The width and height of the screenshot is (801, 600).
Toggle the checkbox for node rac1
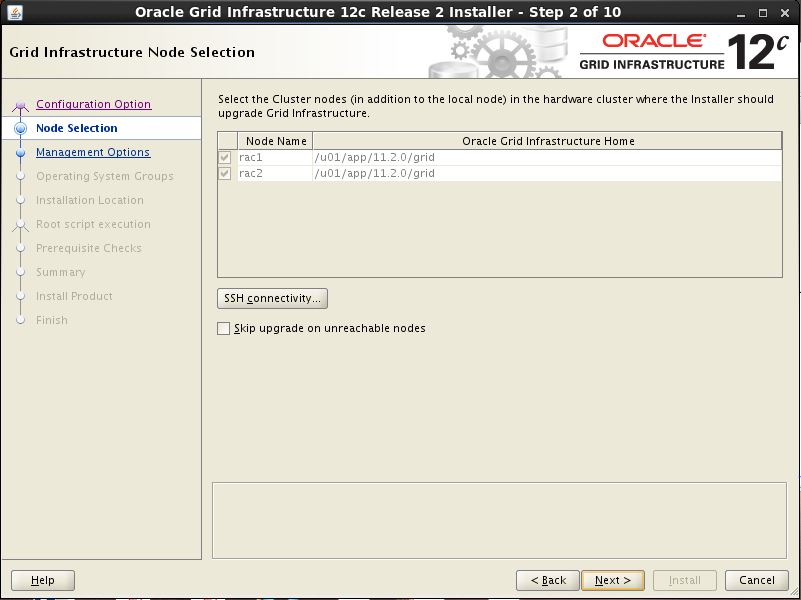coord(225,157)
